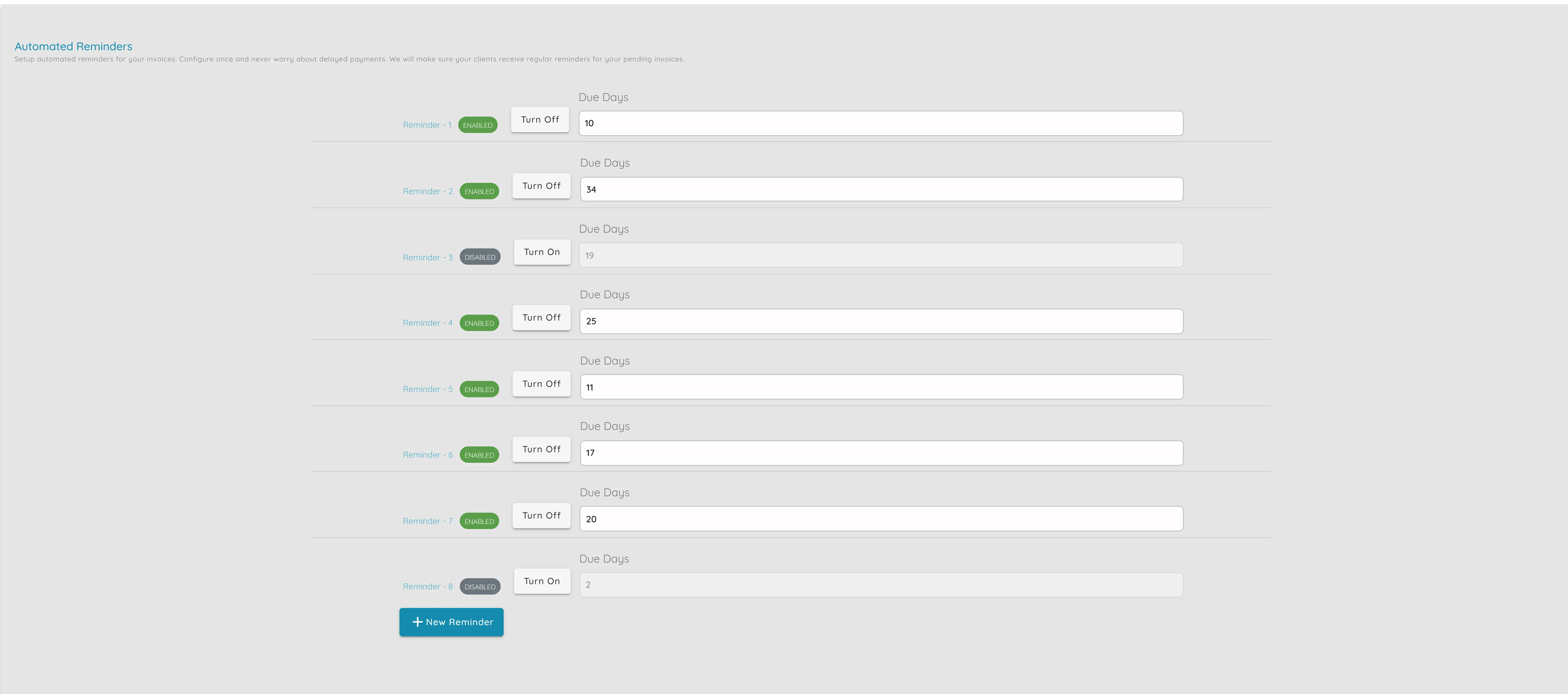Select Due Days field containing 11

click(880, 387)
